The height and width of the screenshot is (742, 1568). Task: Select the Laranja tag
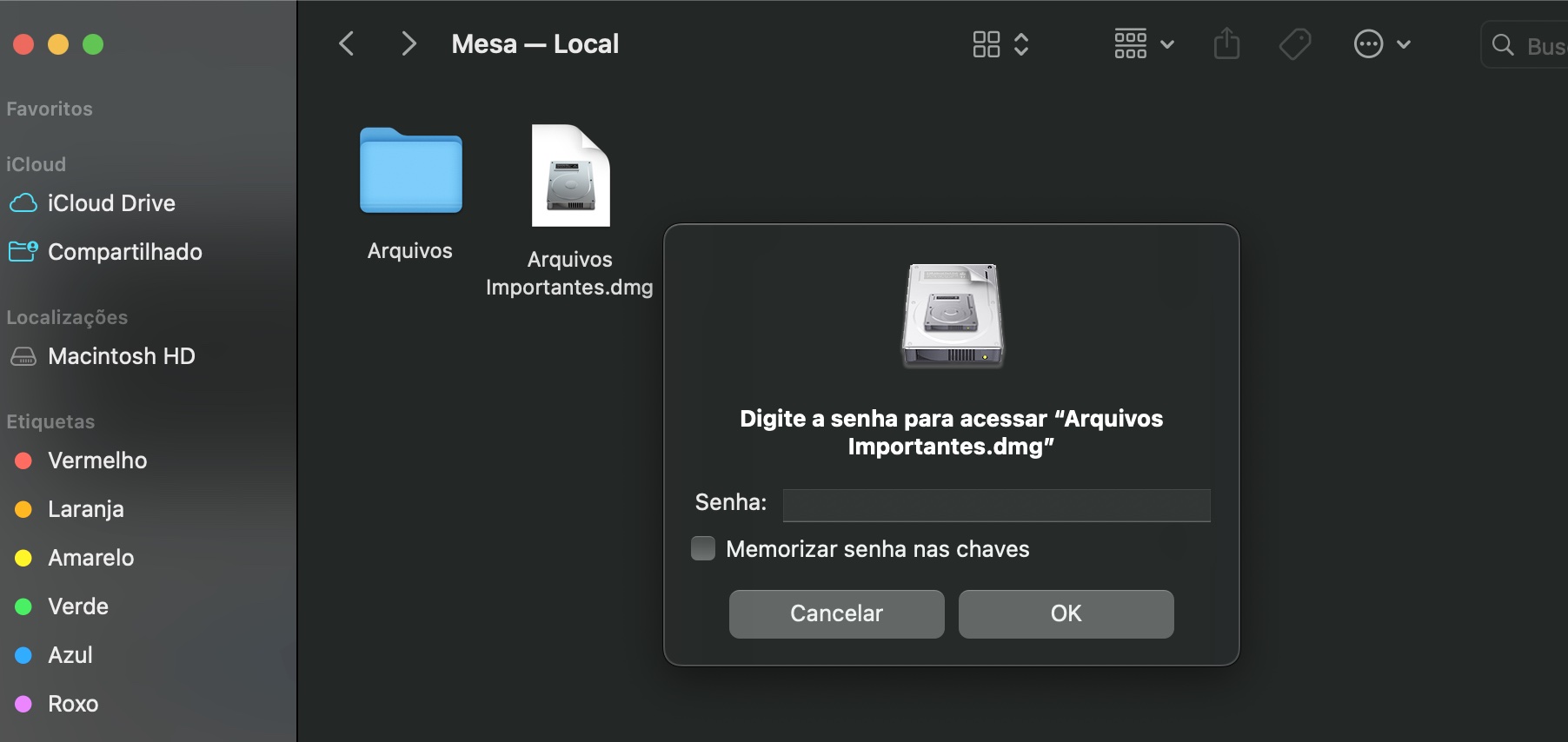coord(86,509)
